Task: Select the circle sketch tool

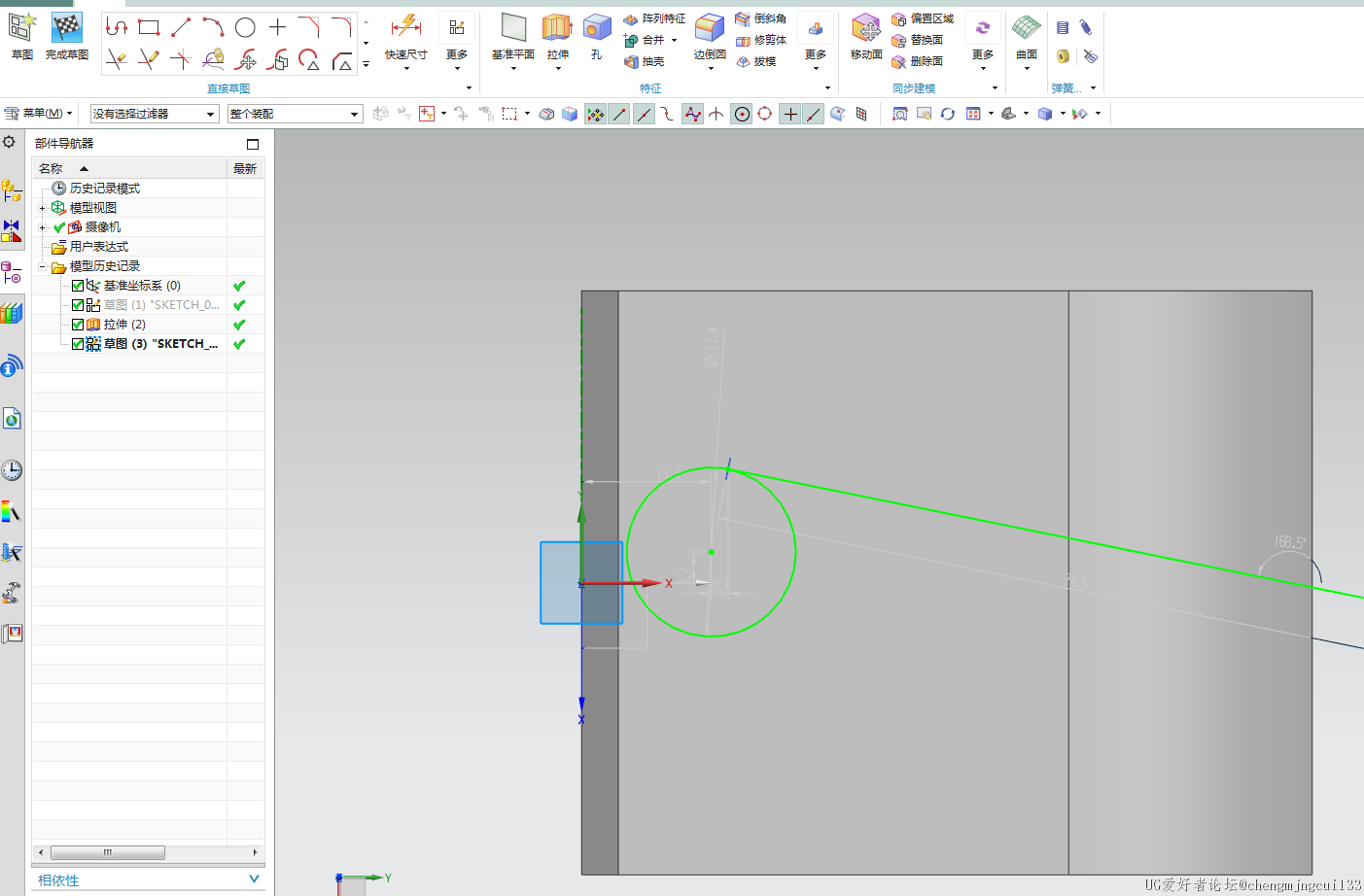Action: pyautogui.click(x=245, y=27)
